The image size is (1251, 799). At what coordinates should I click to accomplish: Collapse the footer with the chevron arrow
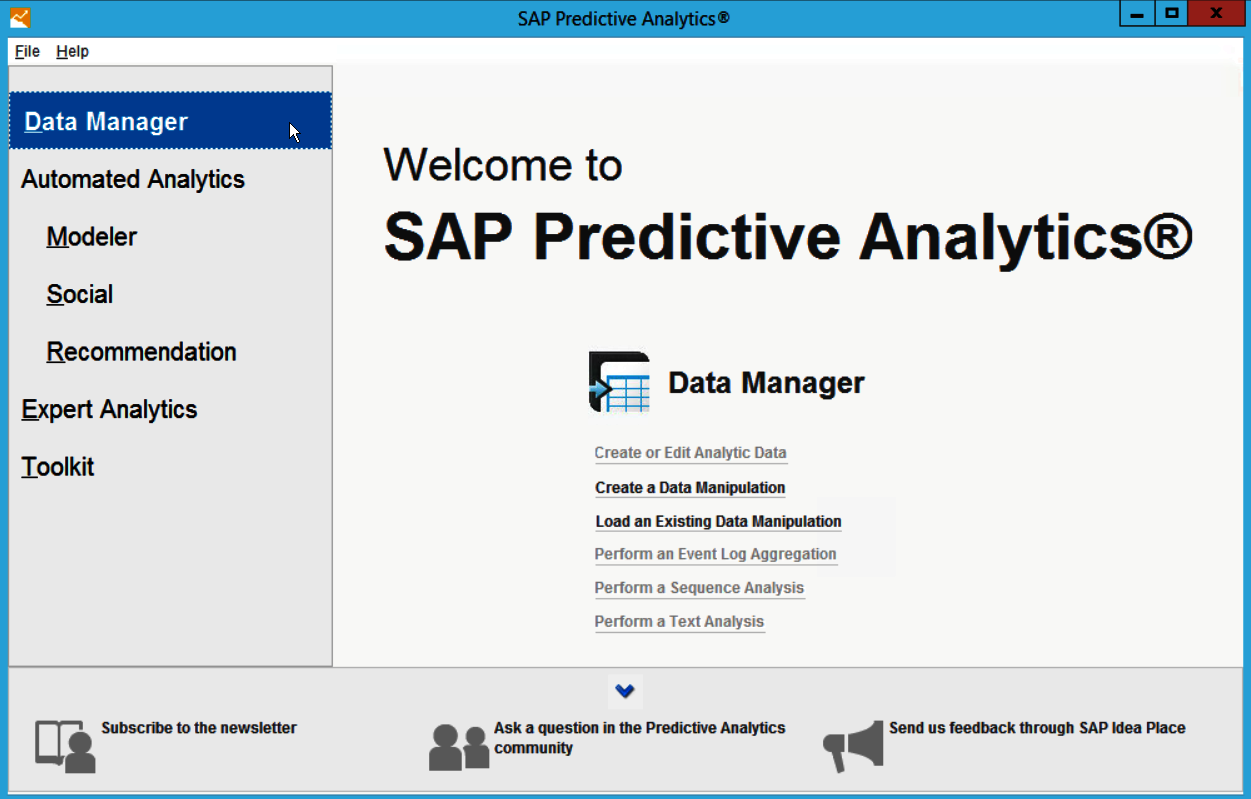click(x=624, y=691)
